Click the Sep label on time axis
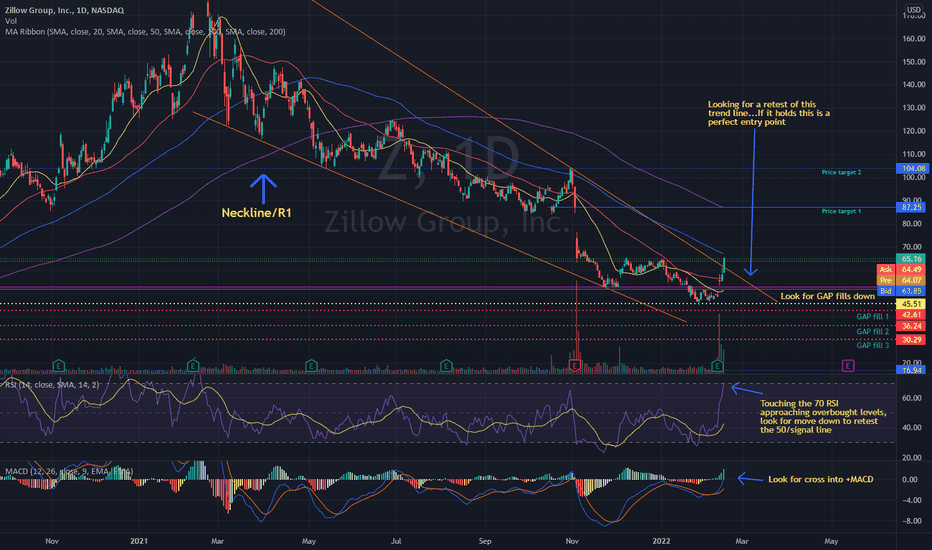The image size is (932, 550). click(485, 541)
